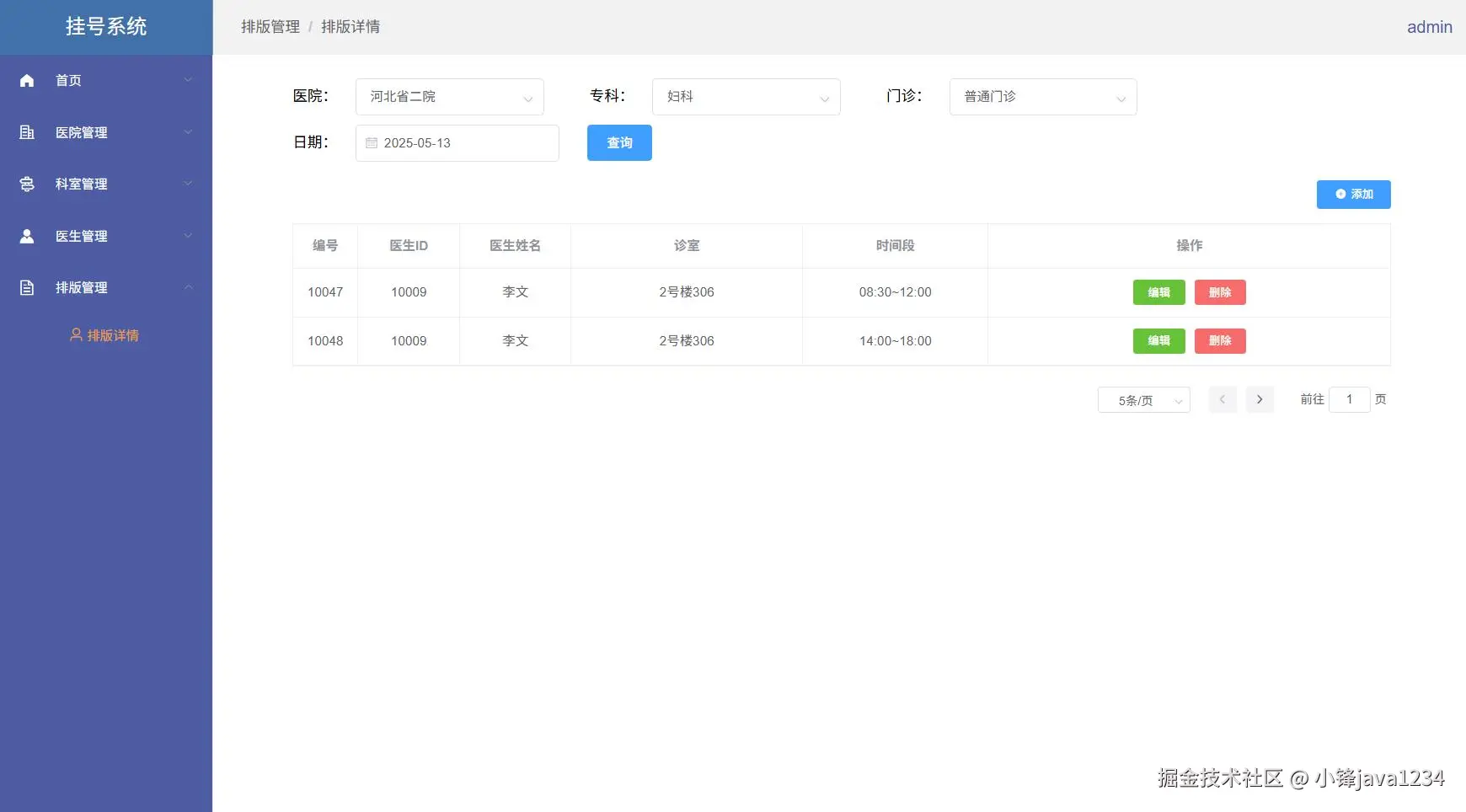Edit schedule row 10048
Image resolution: width=1466 pixels, height=812 pixels.
click(x=1158, y=341)
